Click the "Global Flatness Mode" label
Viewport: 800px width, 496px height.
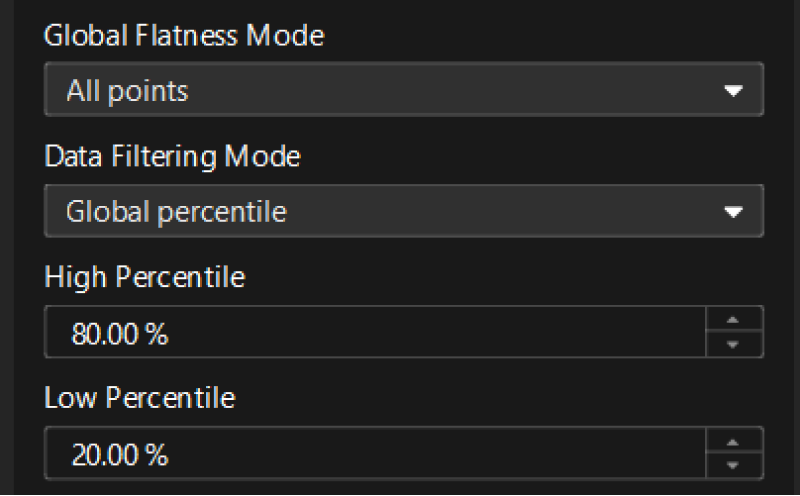184,36
